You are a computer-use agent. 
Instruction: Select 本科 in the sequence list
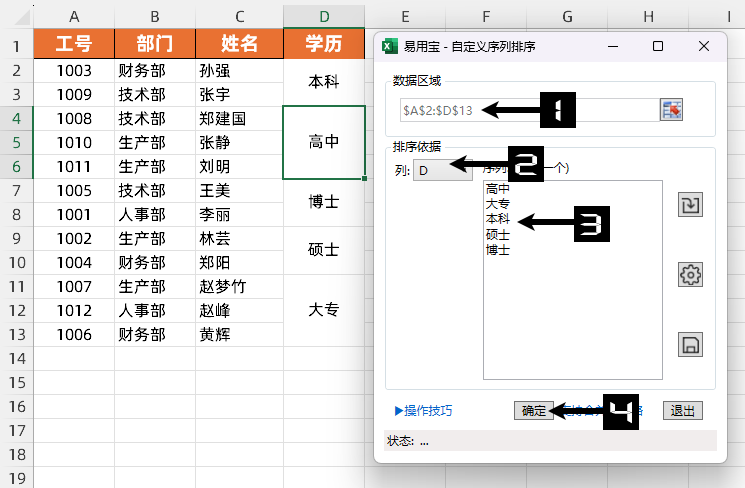[497, 219]
